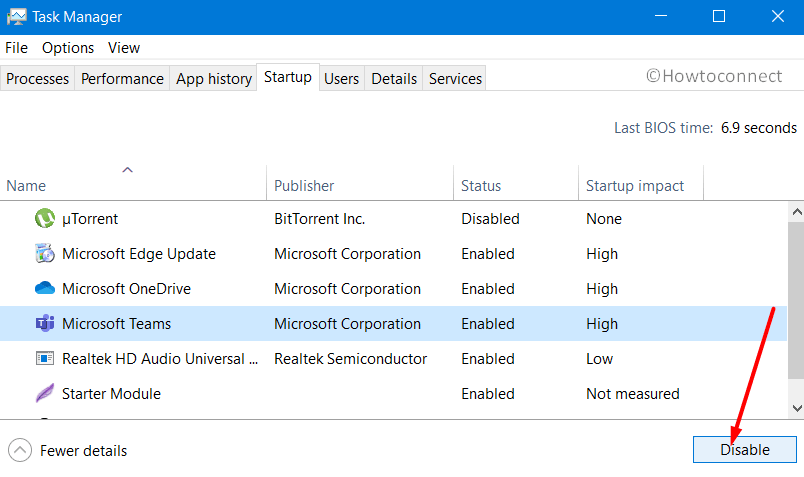Select the Microsoft Teams row name
The width and height of the screenshot is (804, 477).
point(116,323)
